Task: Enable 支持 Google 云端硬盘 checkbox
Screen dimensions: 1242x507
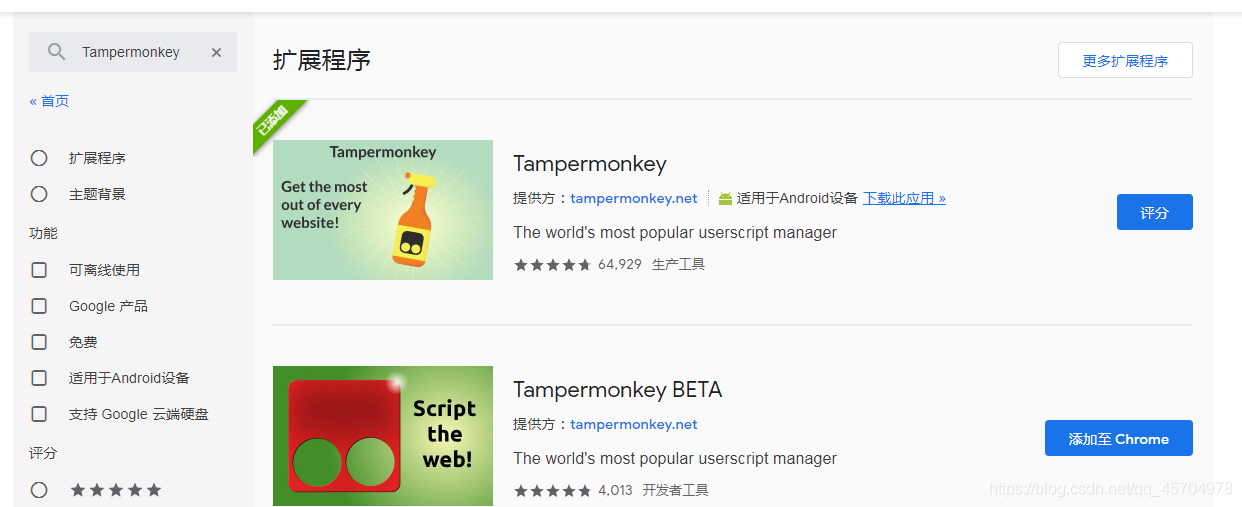Action: point(39,414)
